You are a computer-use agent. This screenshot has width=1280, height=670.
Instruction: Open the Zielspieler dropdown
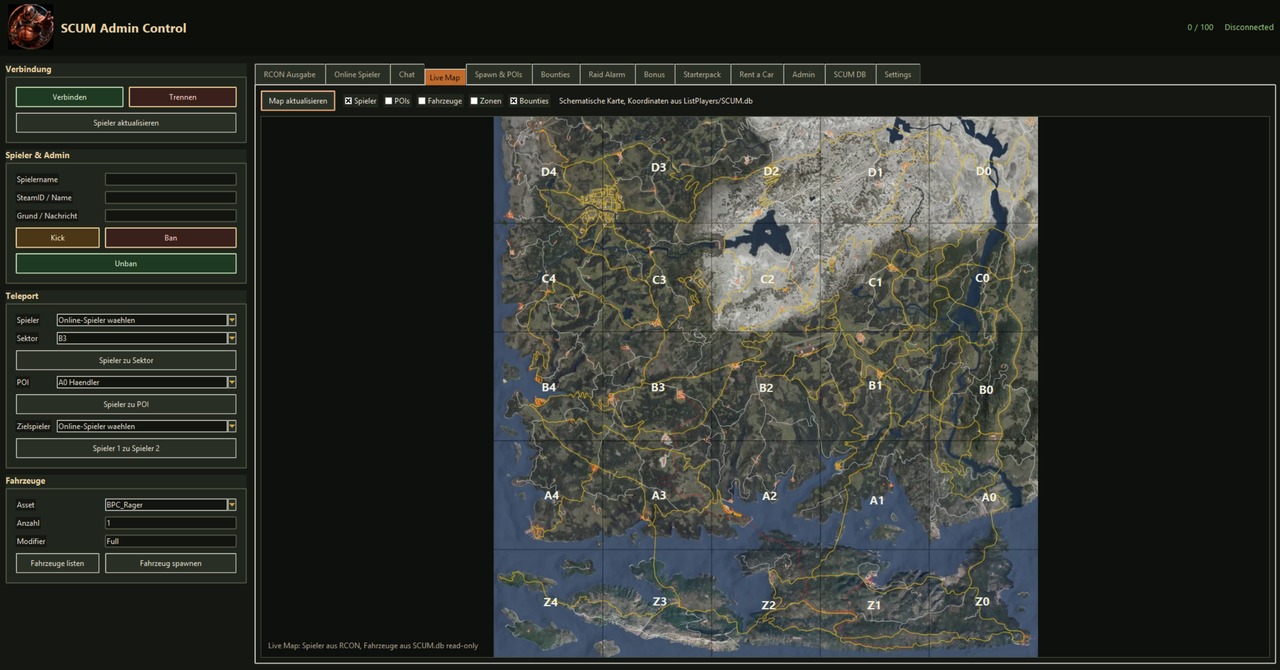tap(146, 426)
